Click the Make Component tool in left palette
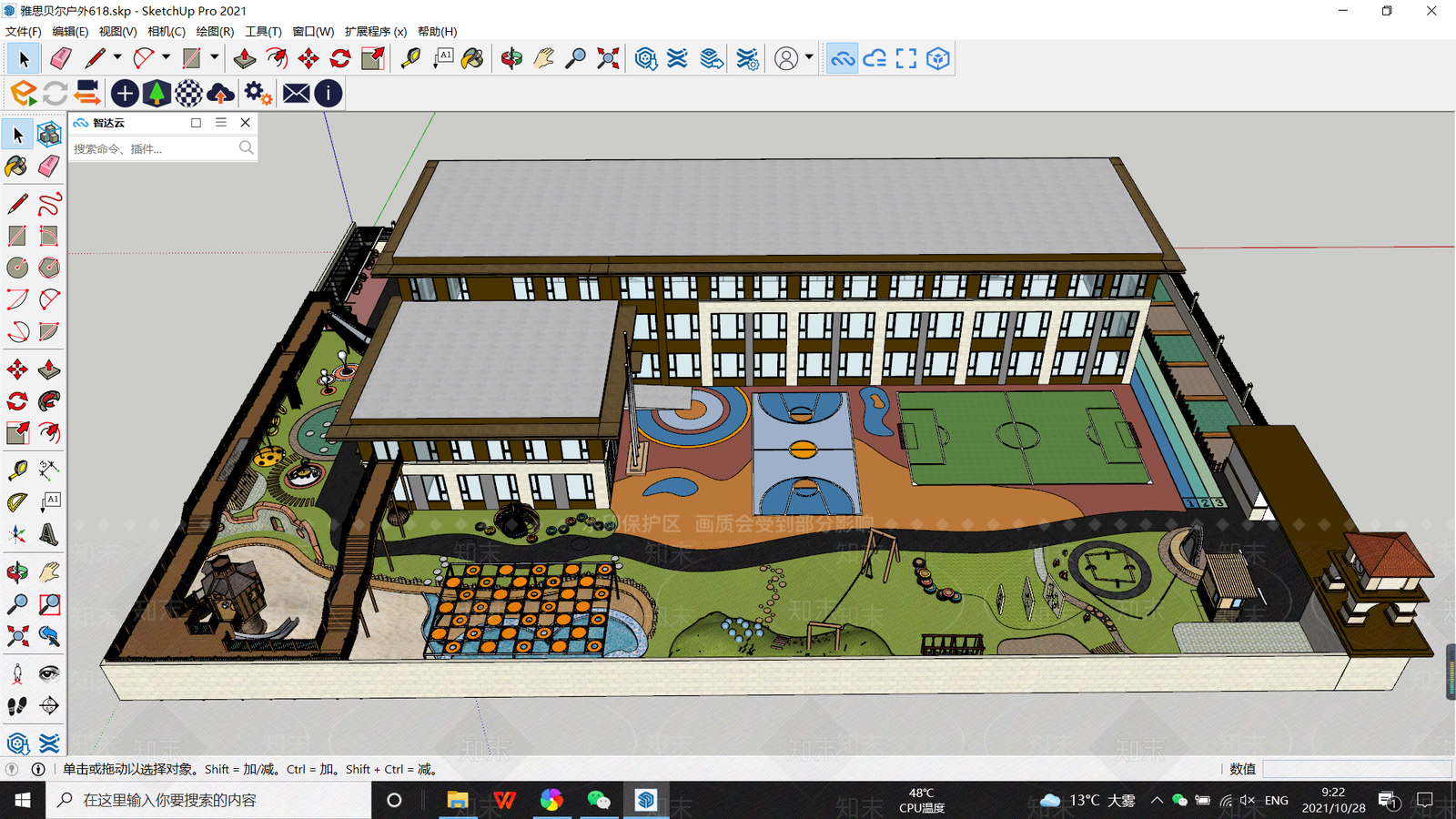Screen dimensions: 1456x819 [x=49, y=135]
